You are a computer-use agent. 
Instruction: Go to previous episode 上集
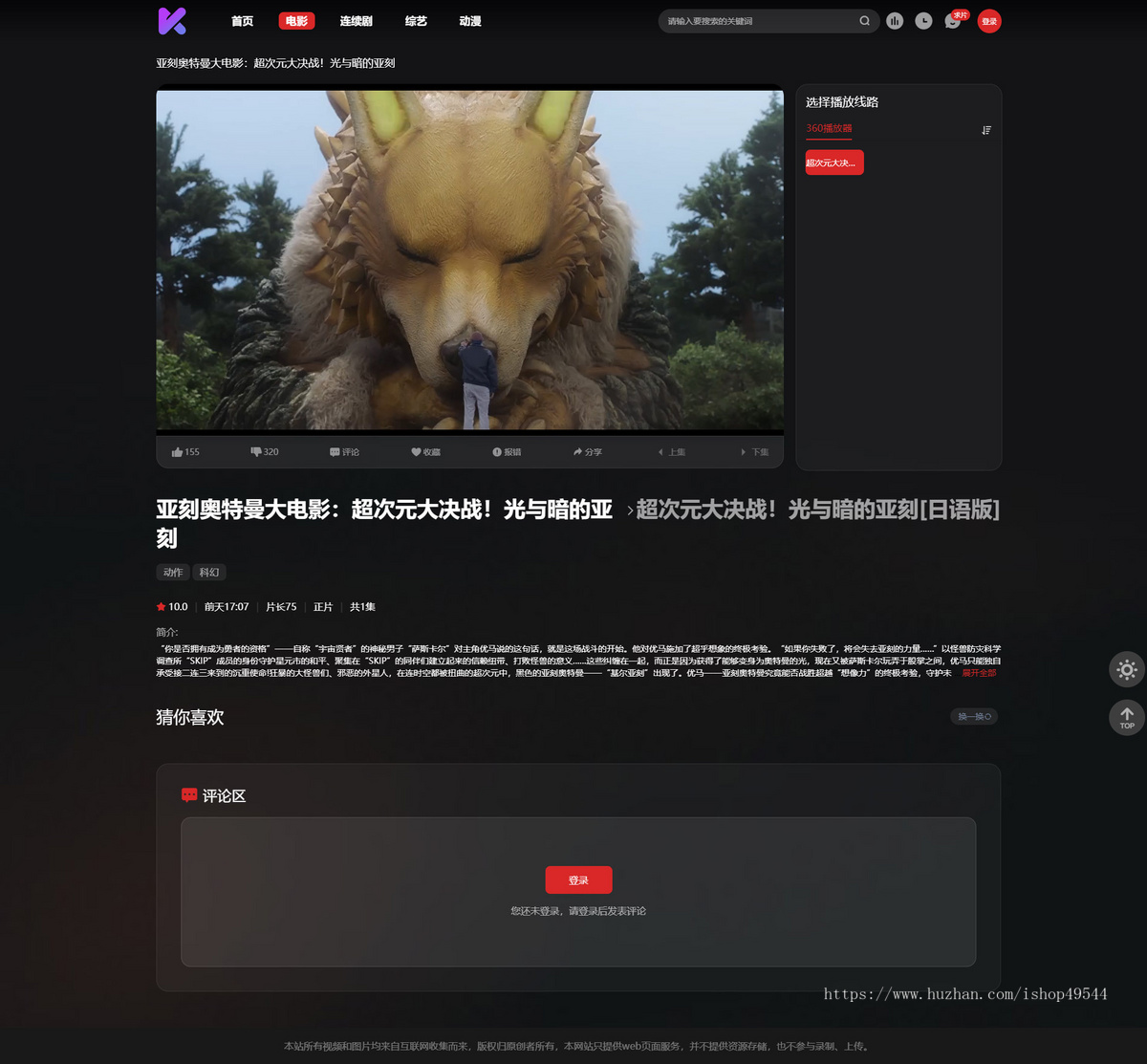[671, 452]
